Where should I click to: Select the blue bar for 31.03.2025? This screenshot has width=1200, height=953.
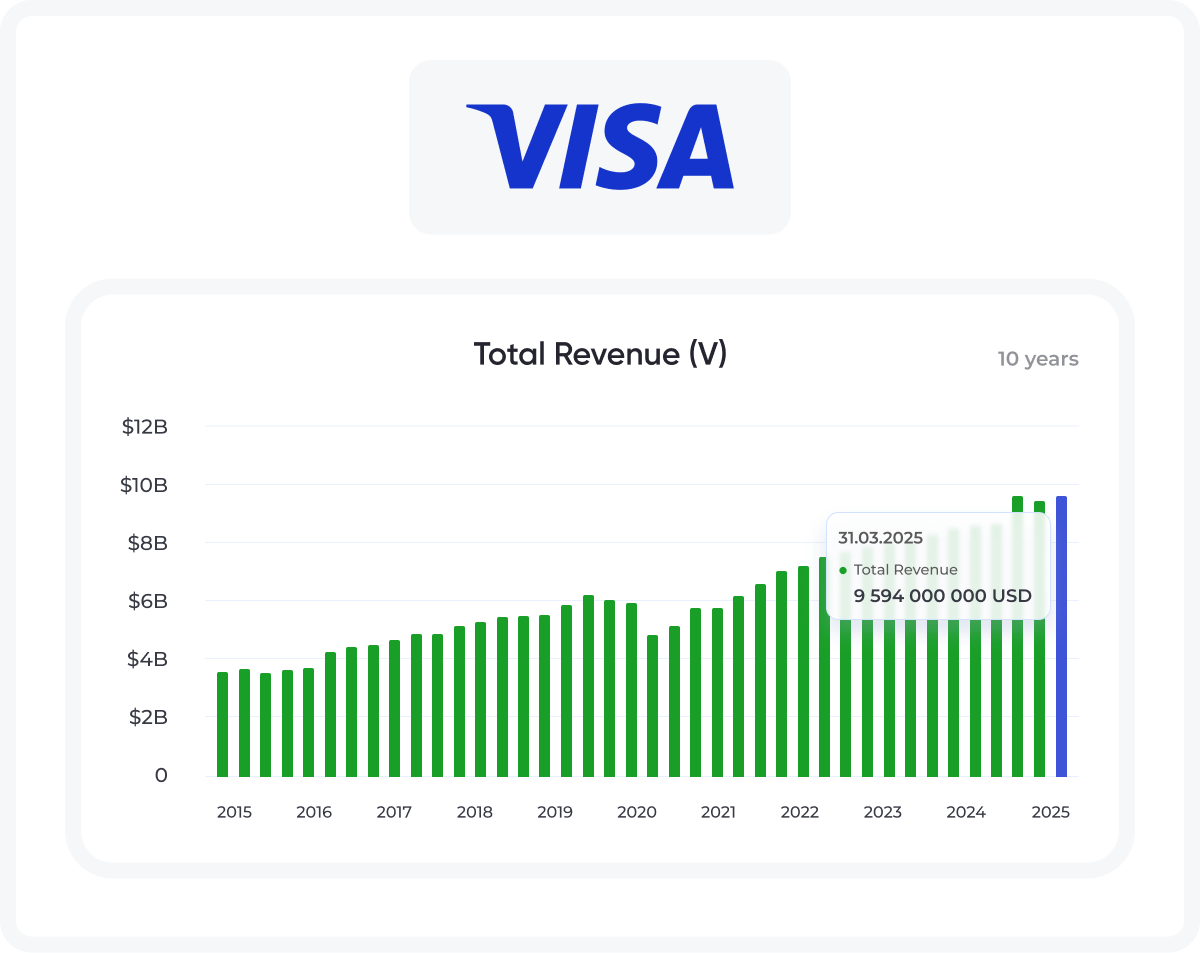coord(1061,636)
